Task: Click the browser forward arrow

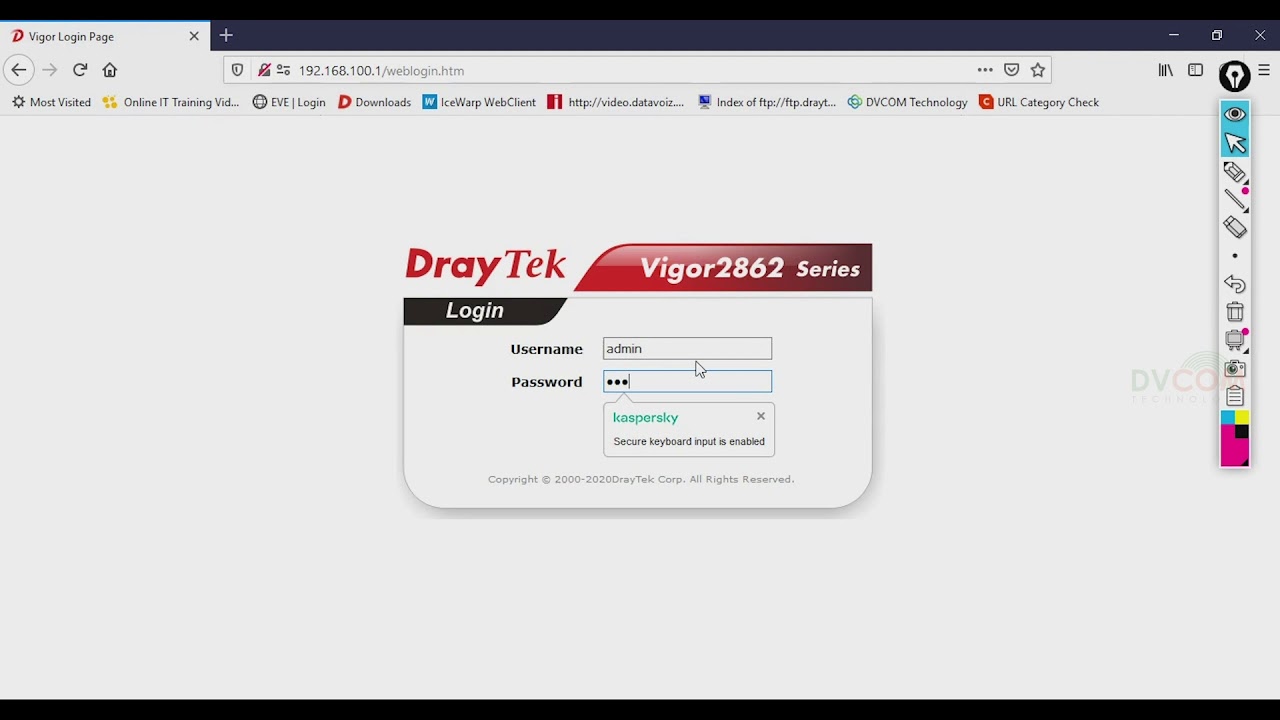Action: [x=50, y=70]
